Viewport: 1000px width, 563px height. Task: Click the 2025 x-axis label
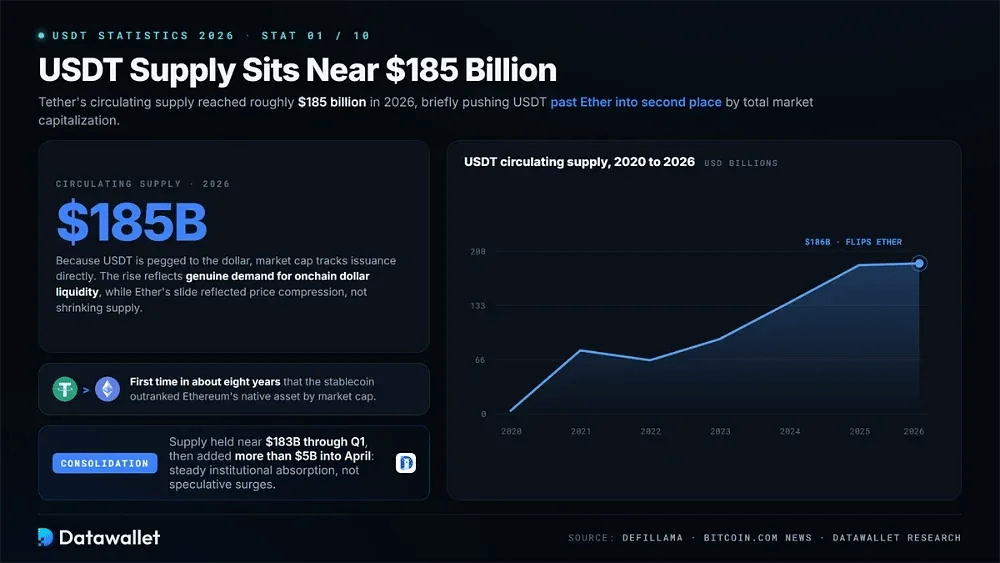pos(860,432)
